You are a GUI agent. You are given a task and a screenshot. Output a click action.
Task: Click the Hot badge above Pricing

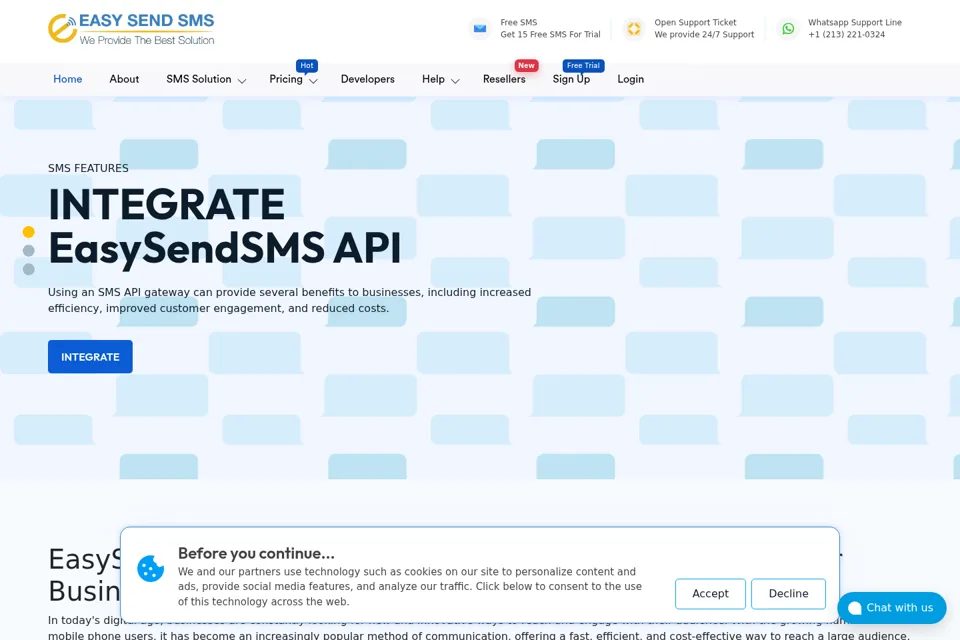click(307, 66)
